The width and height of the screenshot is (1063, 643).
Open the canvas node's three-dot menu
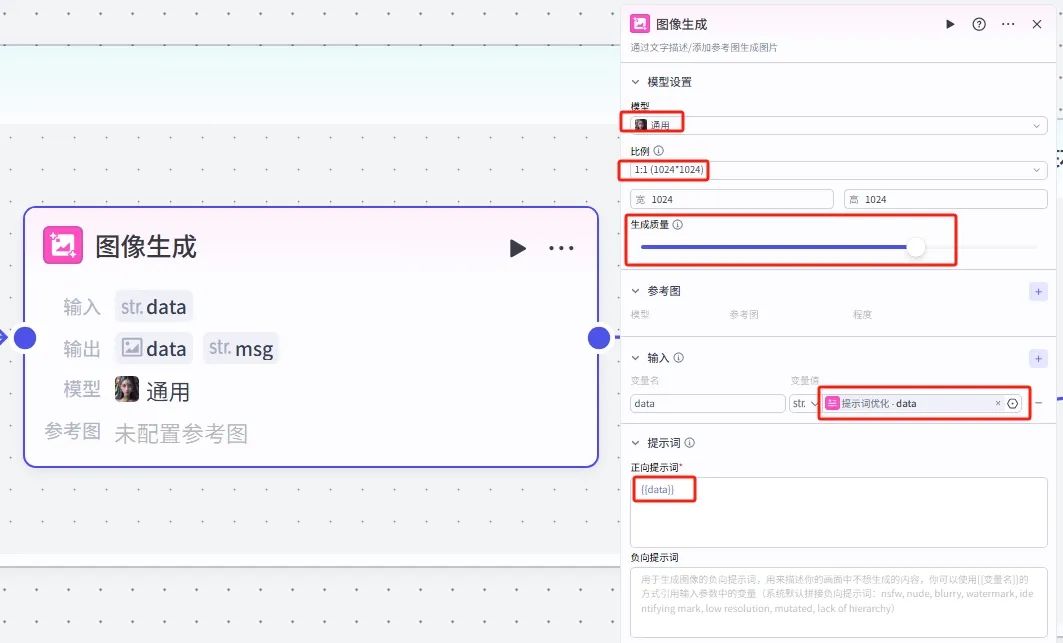[x=561, y=248]
